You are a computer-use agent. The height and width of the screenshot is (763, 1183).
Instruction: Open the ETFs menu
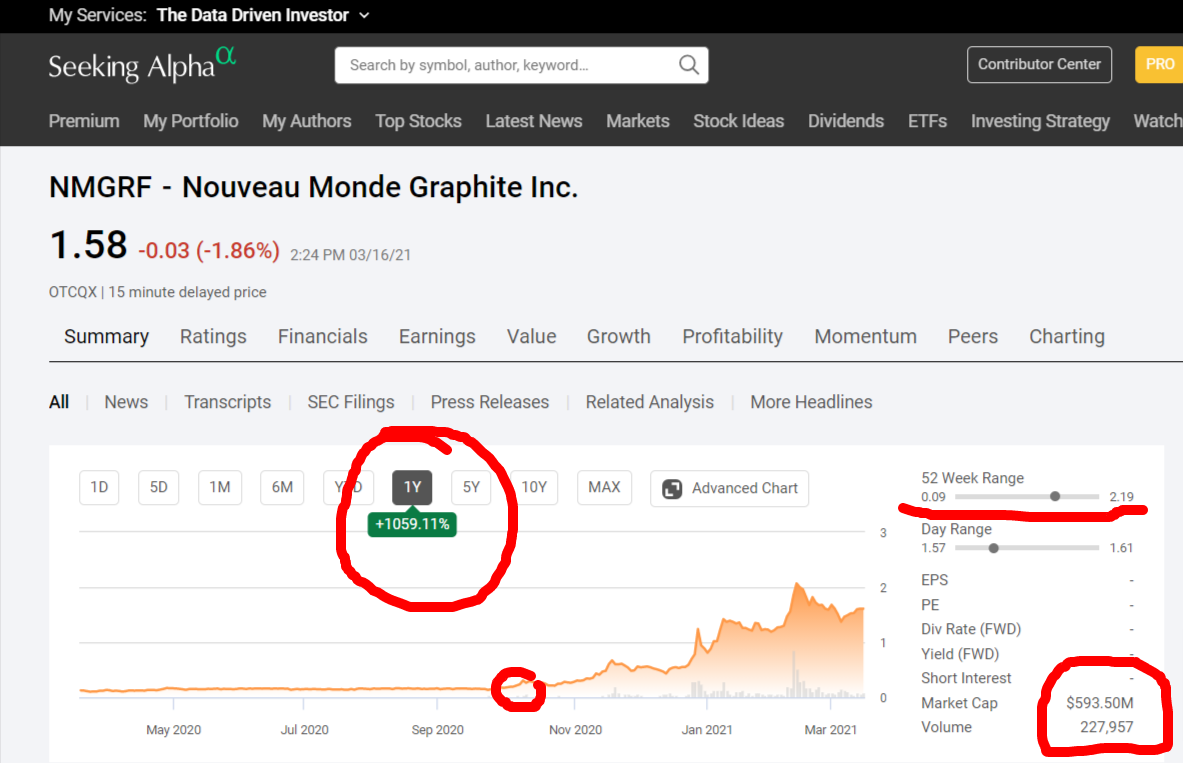[x=927, y=121]
